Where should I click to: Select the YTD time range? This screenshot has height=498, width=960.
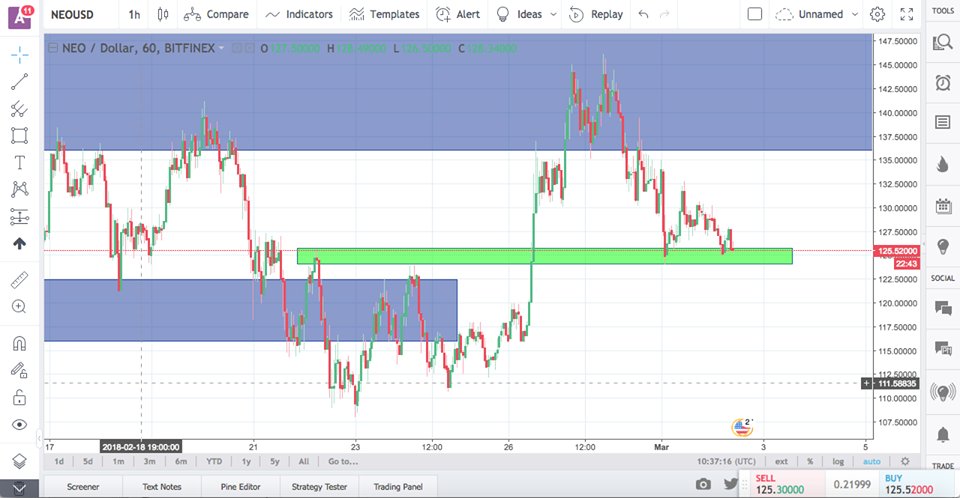click(x=214, y=461)
